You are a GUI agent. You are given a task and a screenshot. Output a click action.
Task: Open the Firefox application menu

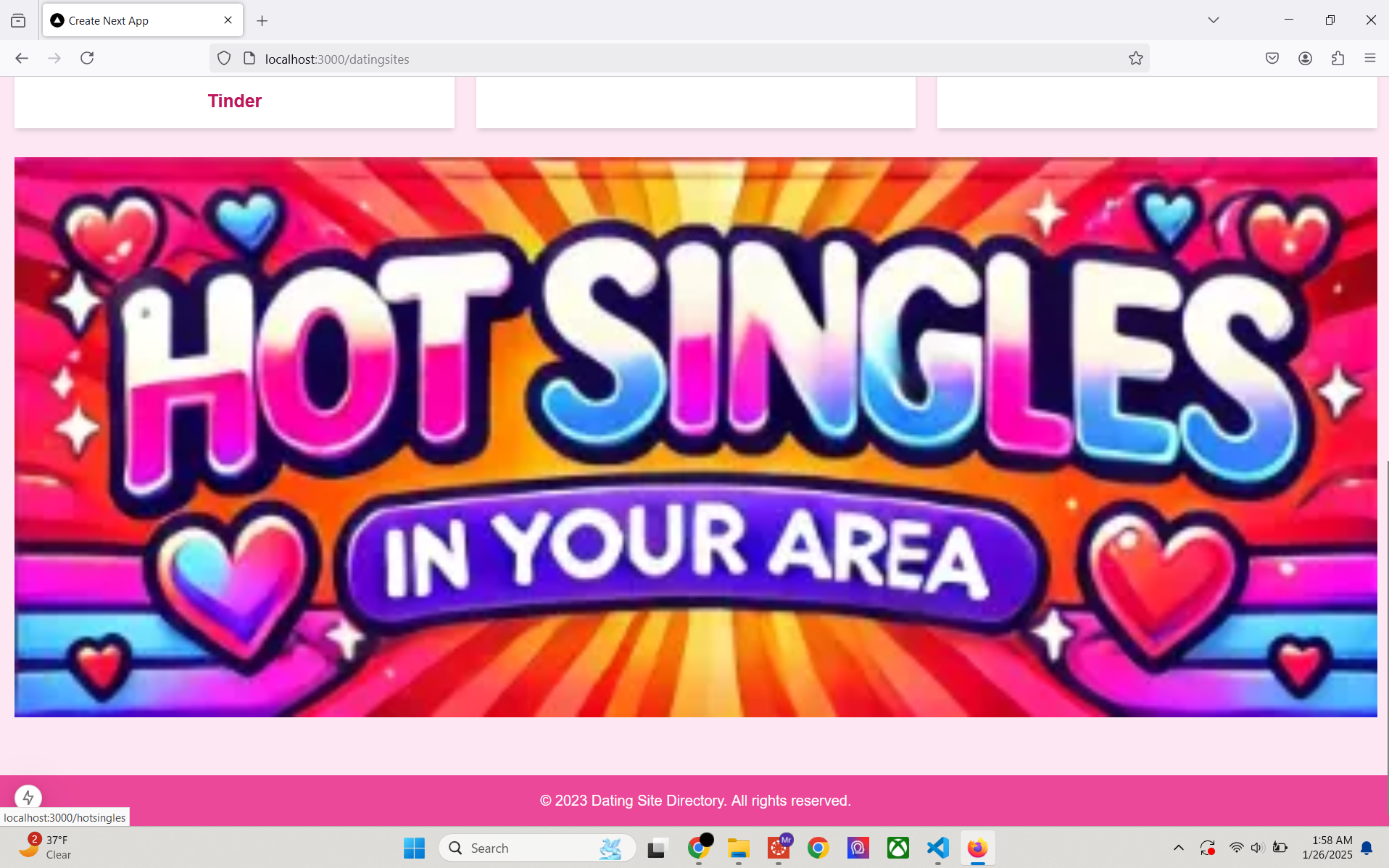coord(1370,59)
